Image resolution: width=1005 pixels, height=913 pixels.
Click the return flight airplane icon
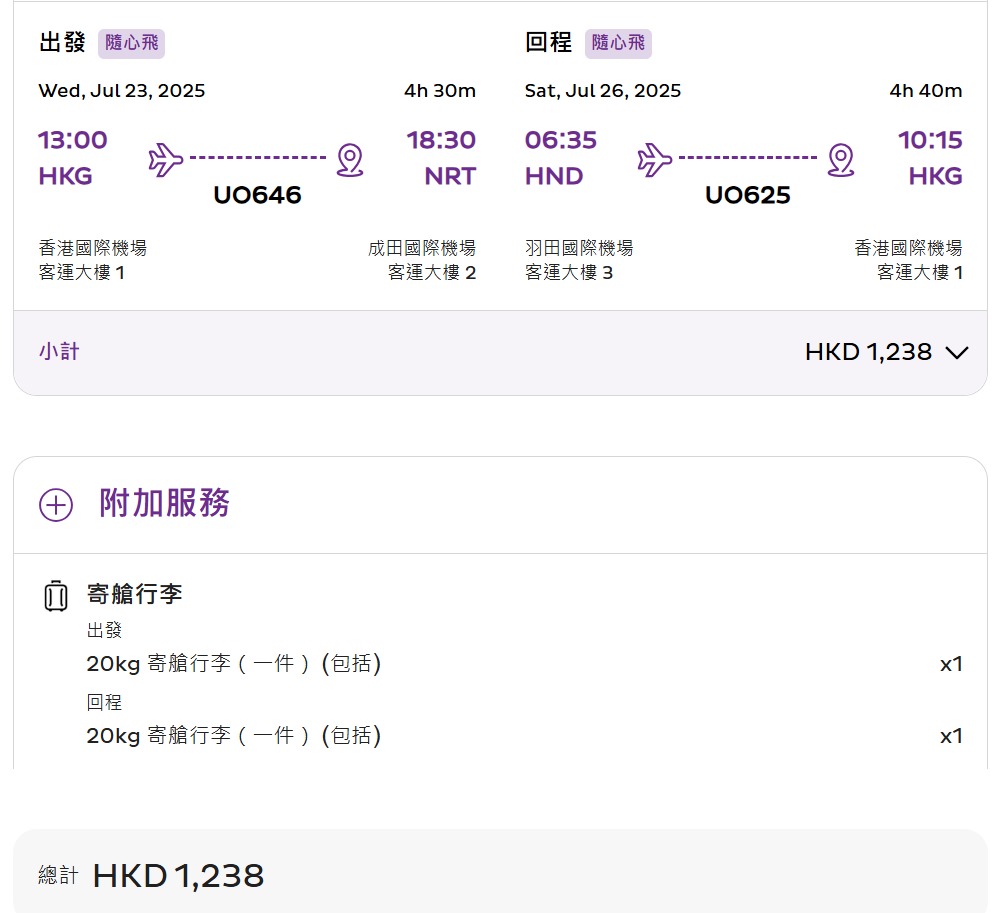click(x=655, y=158)
